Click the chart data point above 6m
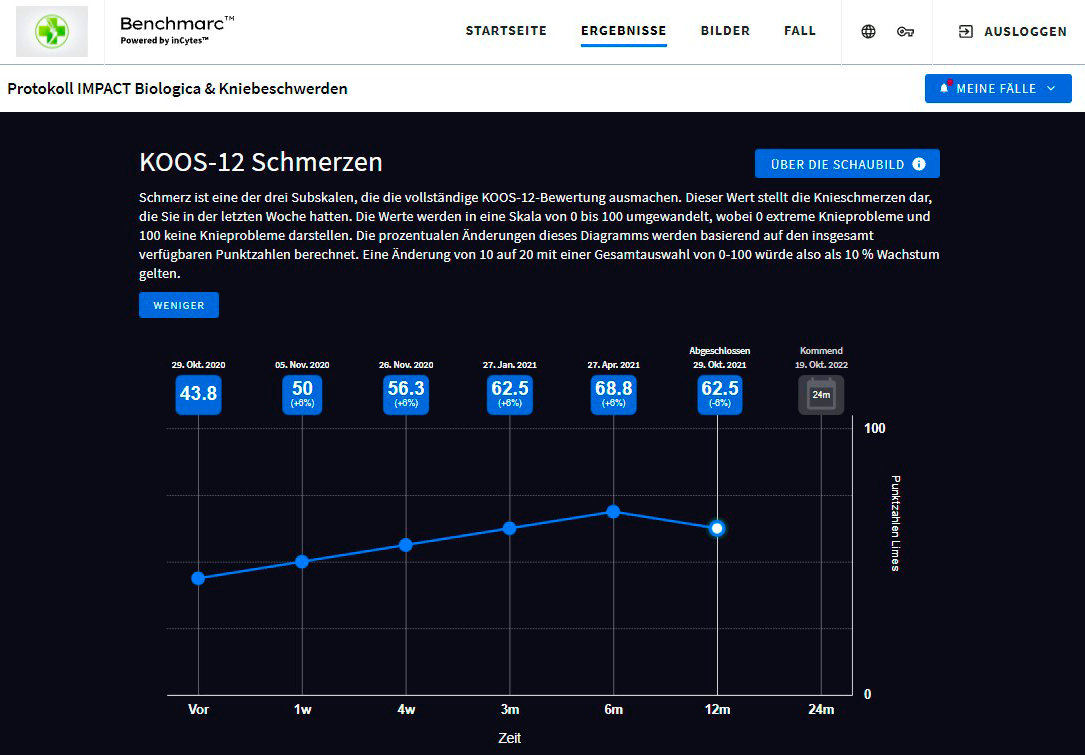 tap(614, 512)
